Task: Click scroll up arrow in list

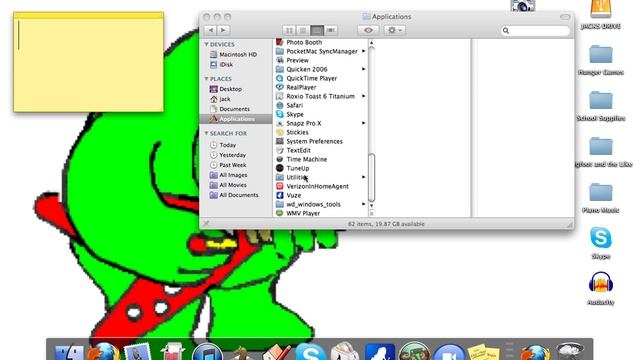Action: point(371,42)
